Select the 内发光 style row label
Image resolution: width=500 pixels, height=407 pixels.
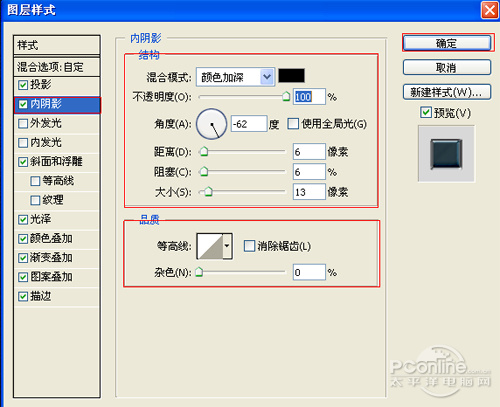[46, 143]
